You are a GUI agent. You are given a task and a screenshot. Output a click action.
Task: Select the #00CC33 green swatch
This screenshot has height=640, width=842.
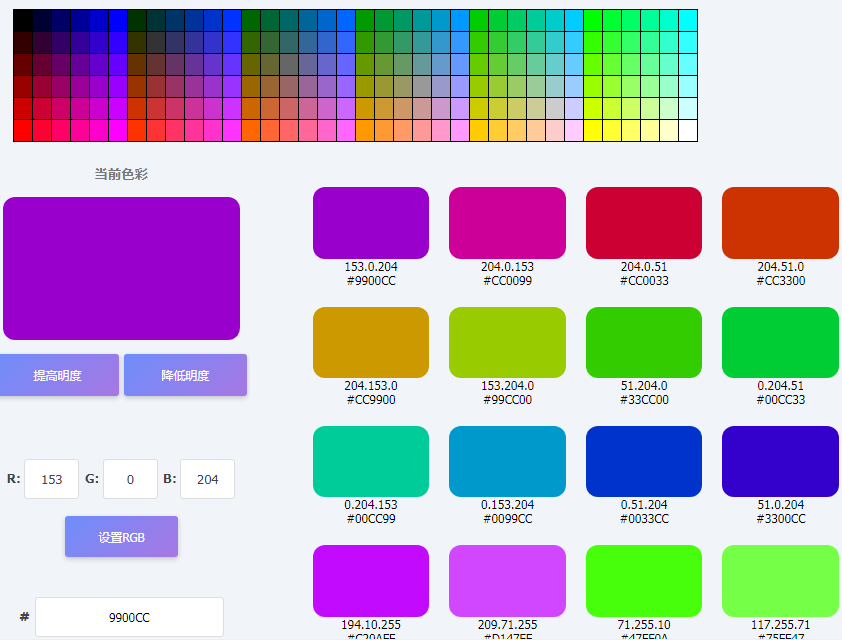780,342
